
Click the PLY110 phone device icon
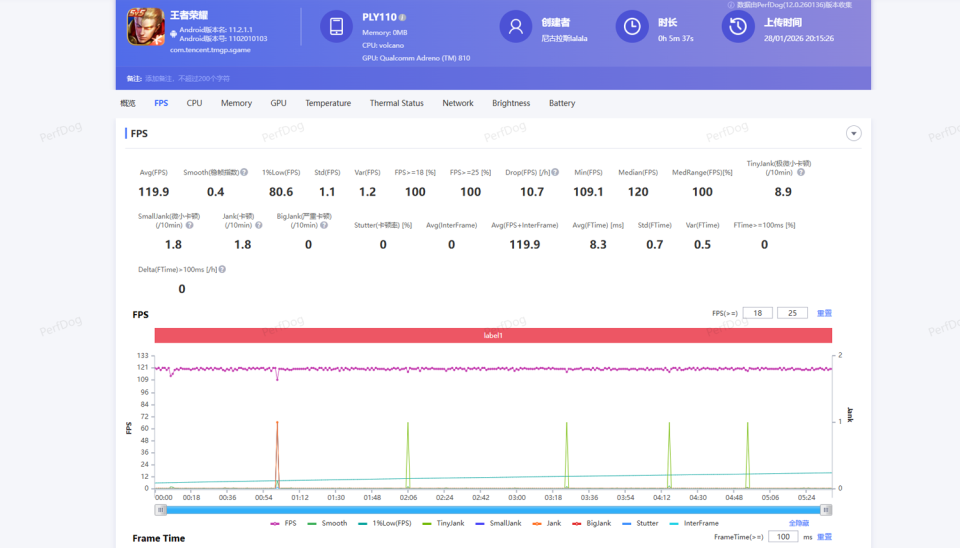(337, 26)
